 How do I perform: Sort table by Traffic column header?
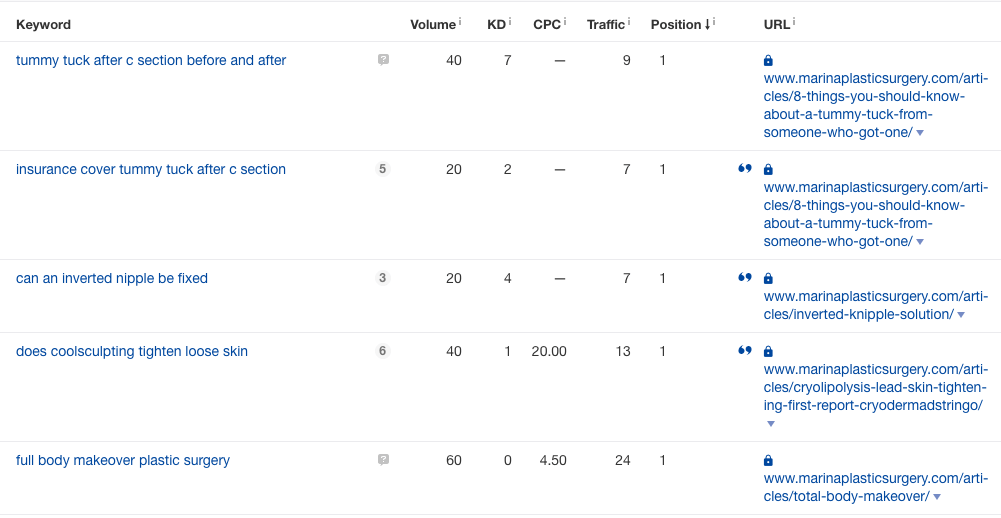(x=605, y=24)
